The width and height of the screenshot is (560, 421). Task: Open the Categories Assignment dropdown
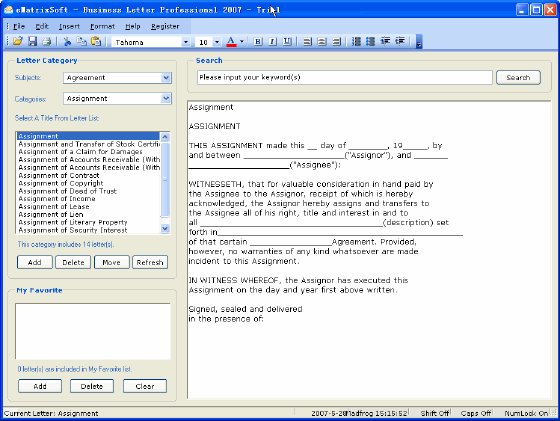click(x=166, y=98)
